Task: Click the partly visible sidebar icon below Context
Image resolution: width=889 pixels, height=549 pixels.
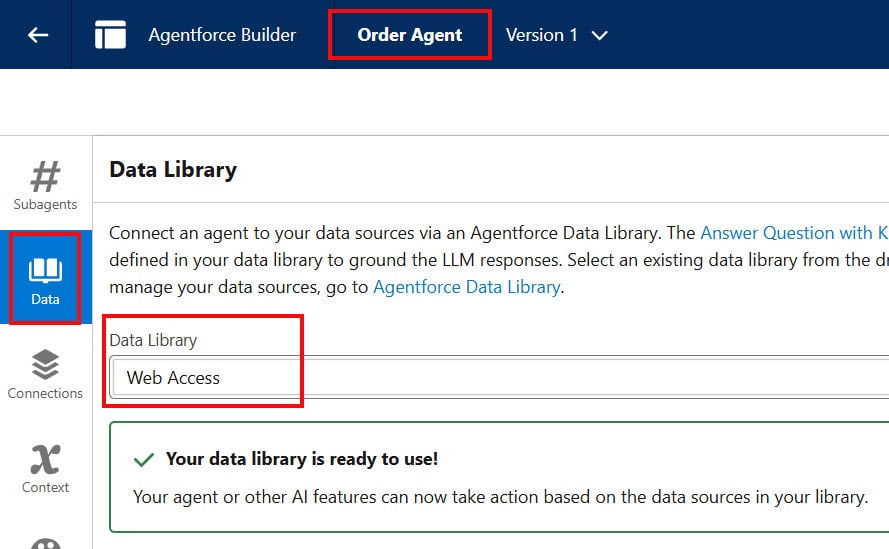Action: point(45,543)
